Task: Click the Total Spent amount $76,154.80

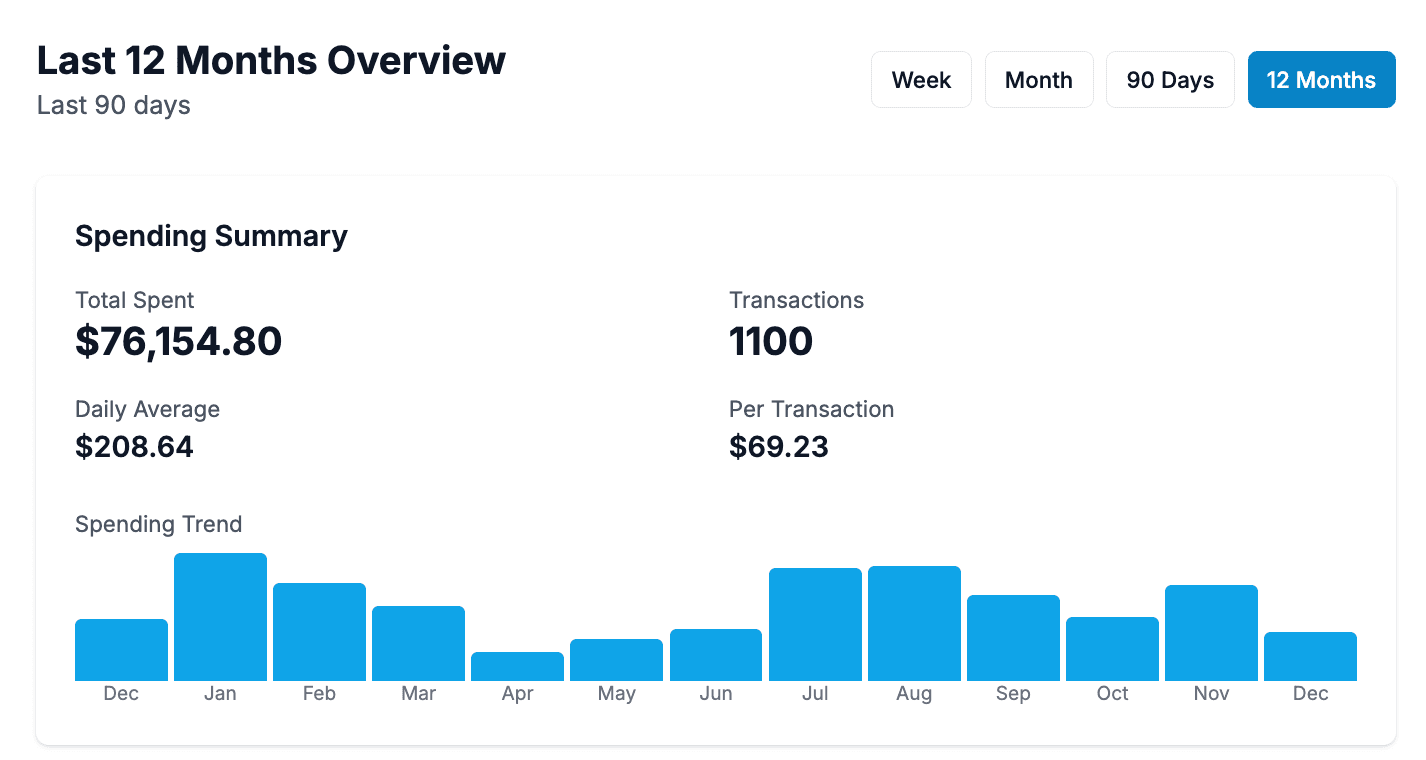Action: click(178, 342)
